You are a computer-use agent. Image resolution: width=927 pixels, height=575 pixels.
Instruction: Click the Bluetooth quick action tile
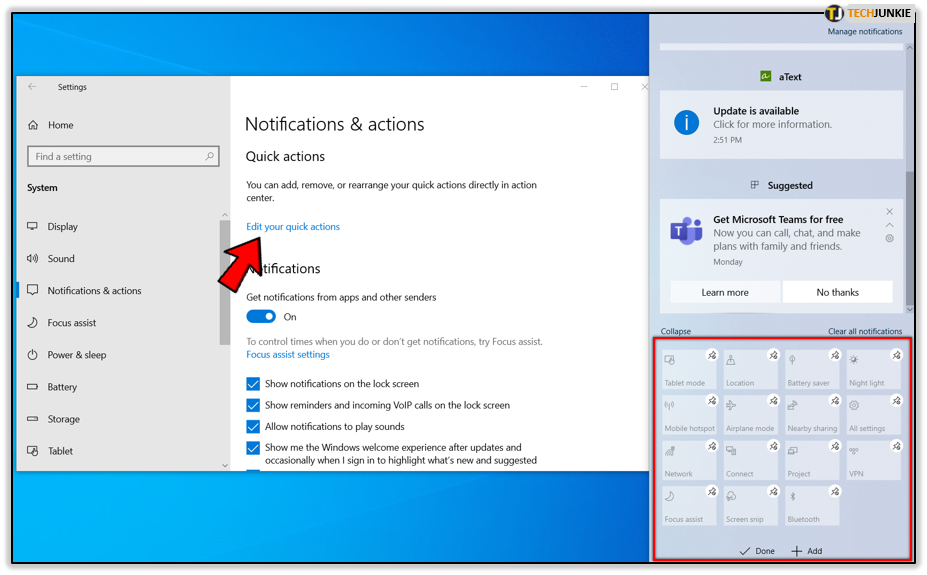[811, 506]
